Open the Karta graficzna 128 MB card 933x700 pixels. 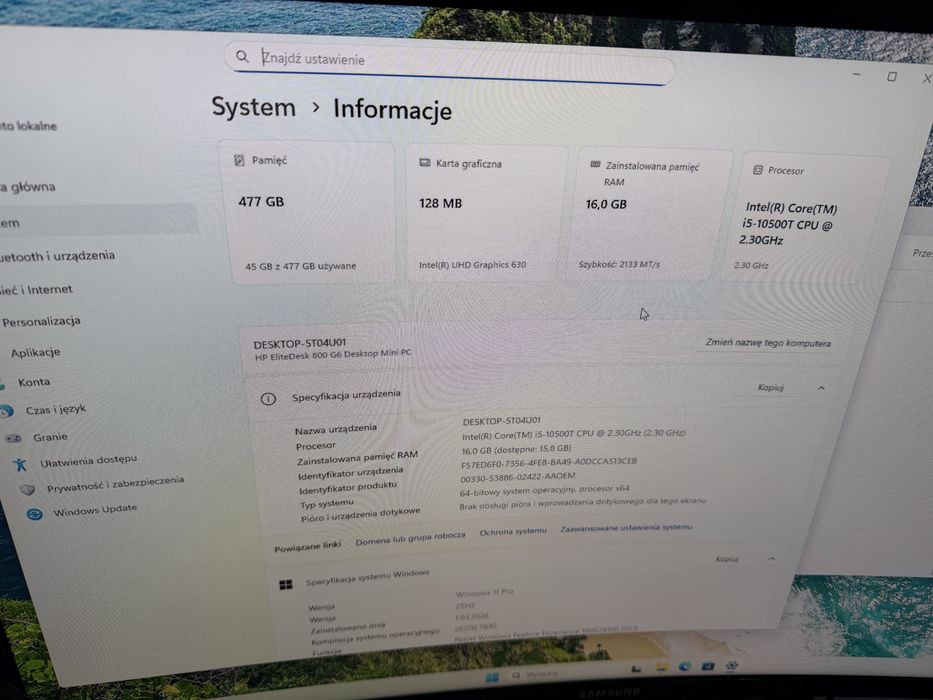[485, 214]
